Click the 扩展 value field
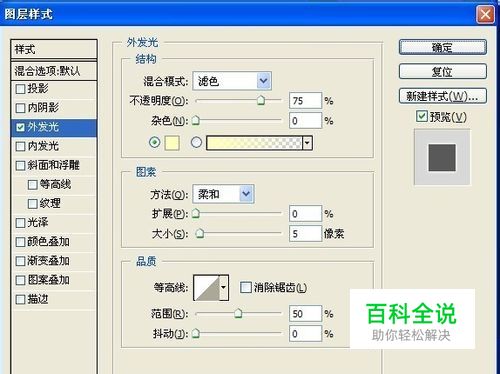This screenshot has width=500, height=374. coord(306,214)
